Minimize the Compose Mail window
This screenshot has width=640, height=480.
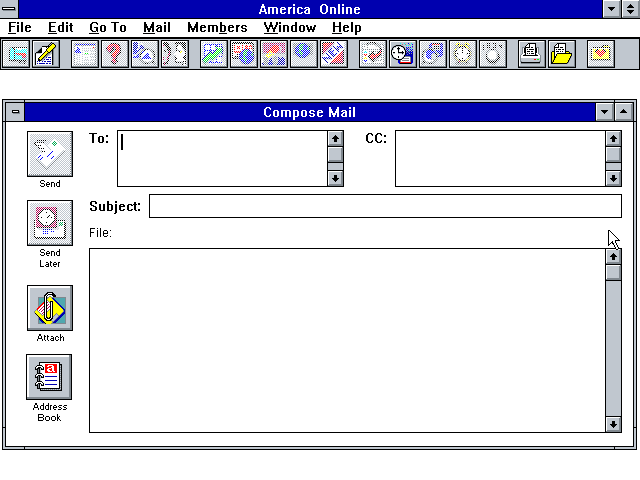click(604, 112)
